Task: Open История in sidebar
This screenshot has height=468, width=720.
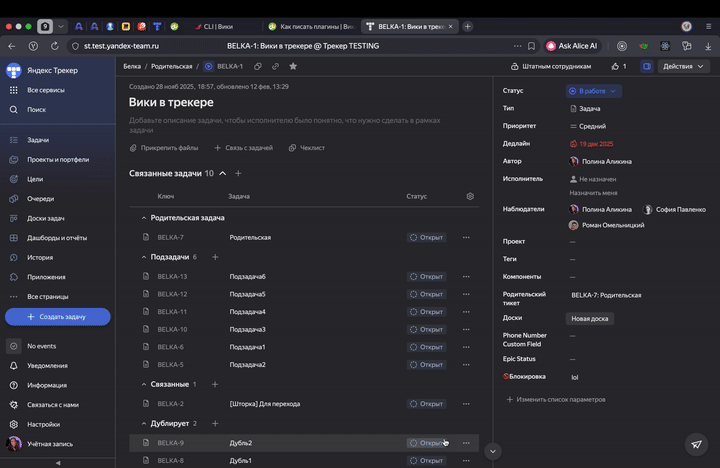Action: (x=40, y=257)
